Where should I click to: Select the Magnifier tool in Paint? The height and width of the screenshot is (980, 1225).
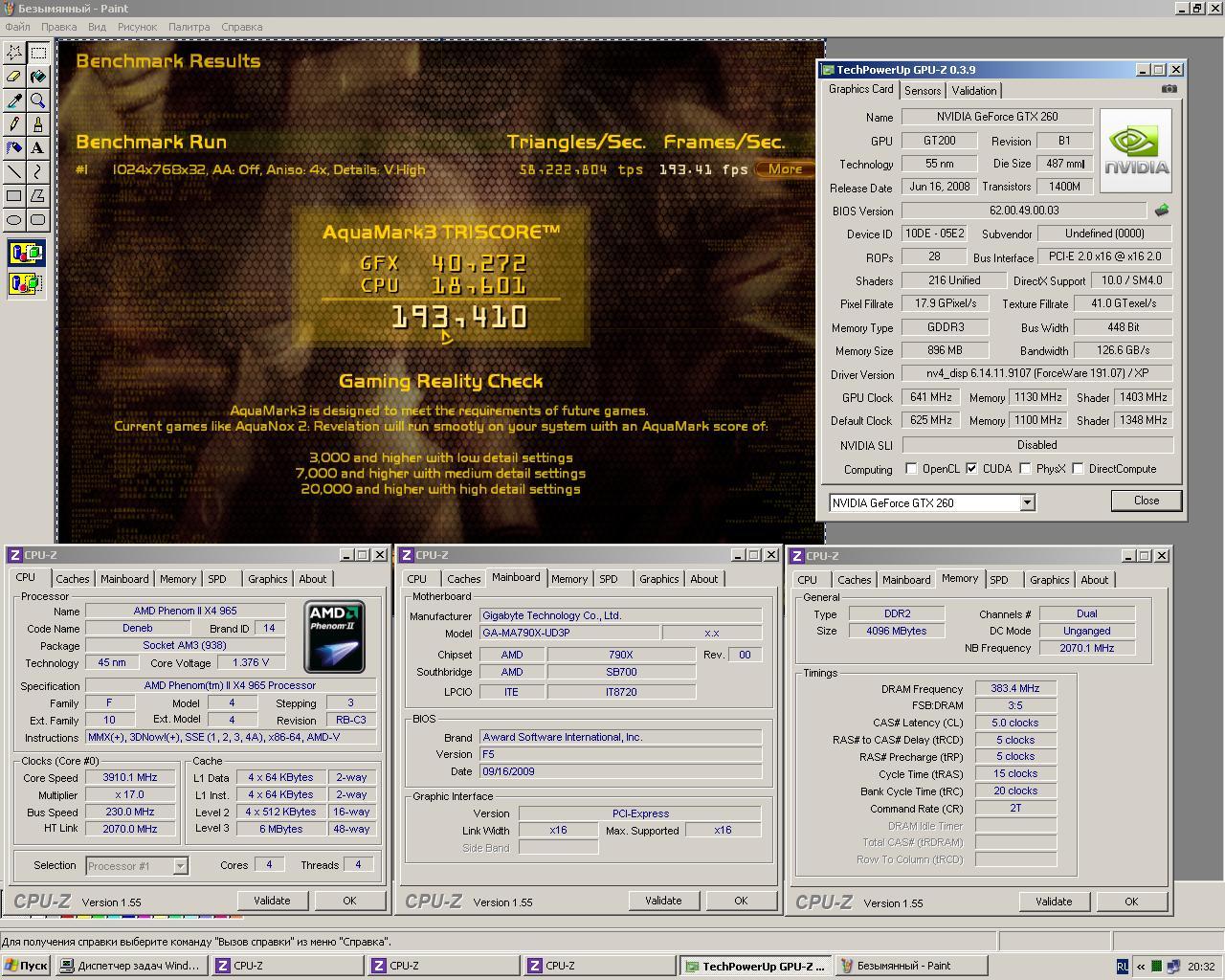click(x=38, y=100)
